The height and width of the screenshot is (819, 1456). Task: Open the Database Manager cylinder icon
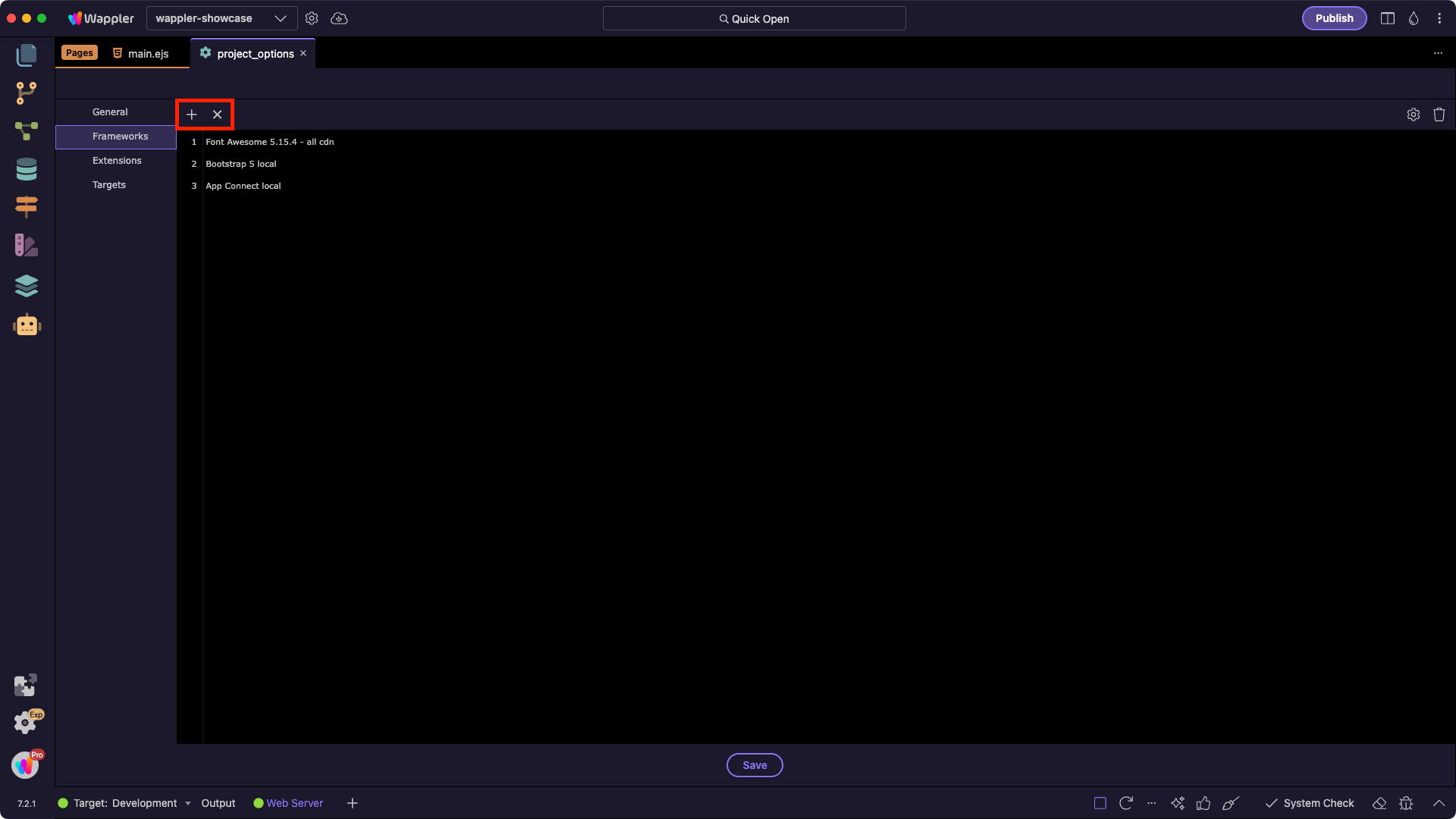click(27, 169)
